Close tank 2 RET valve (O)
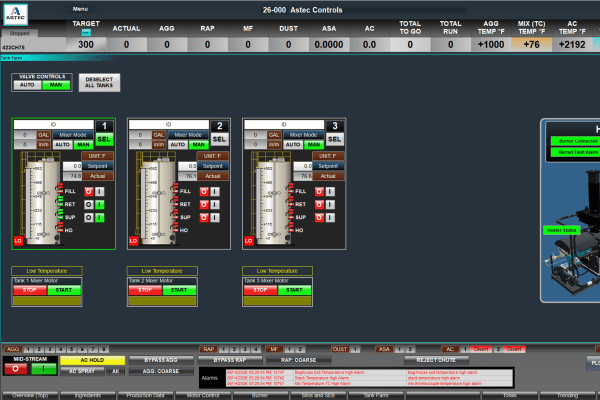The height and width of the screenshot is (400, 600). [x=204, y=205]
